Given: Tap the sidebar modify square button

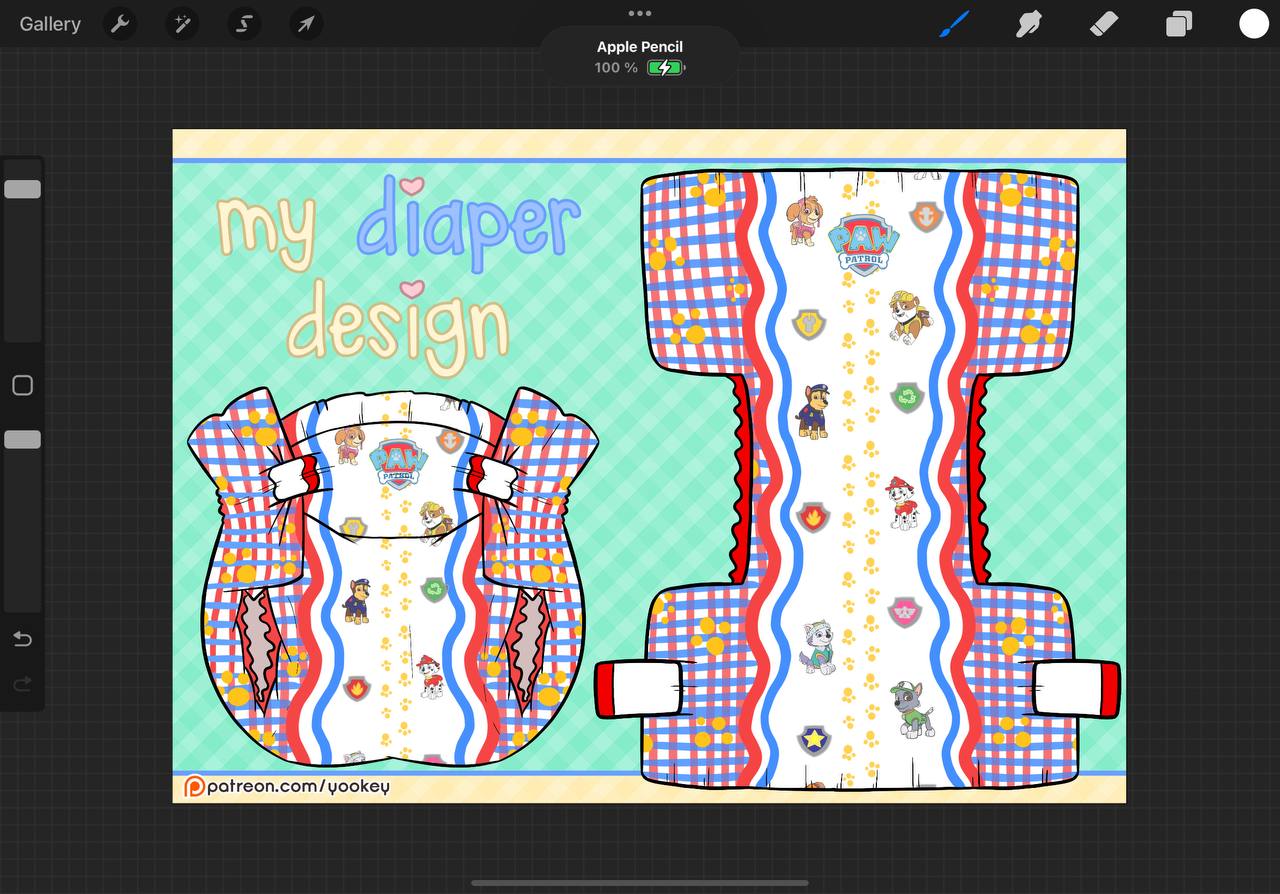Looking at the screenshot, I should (22, 385).
